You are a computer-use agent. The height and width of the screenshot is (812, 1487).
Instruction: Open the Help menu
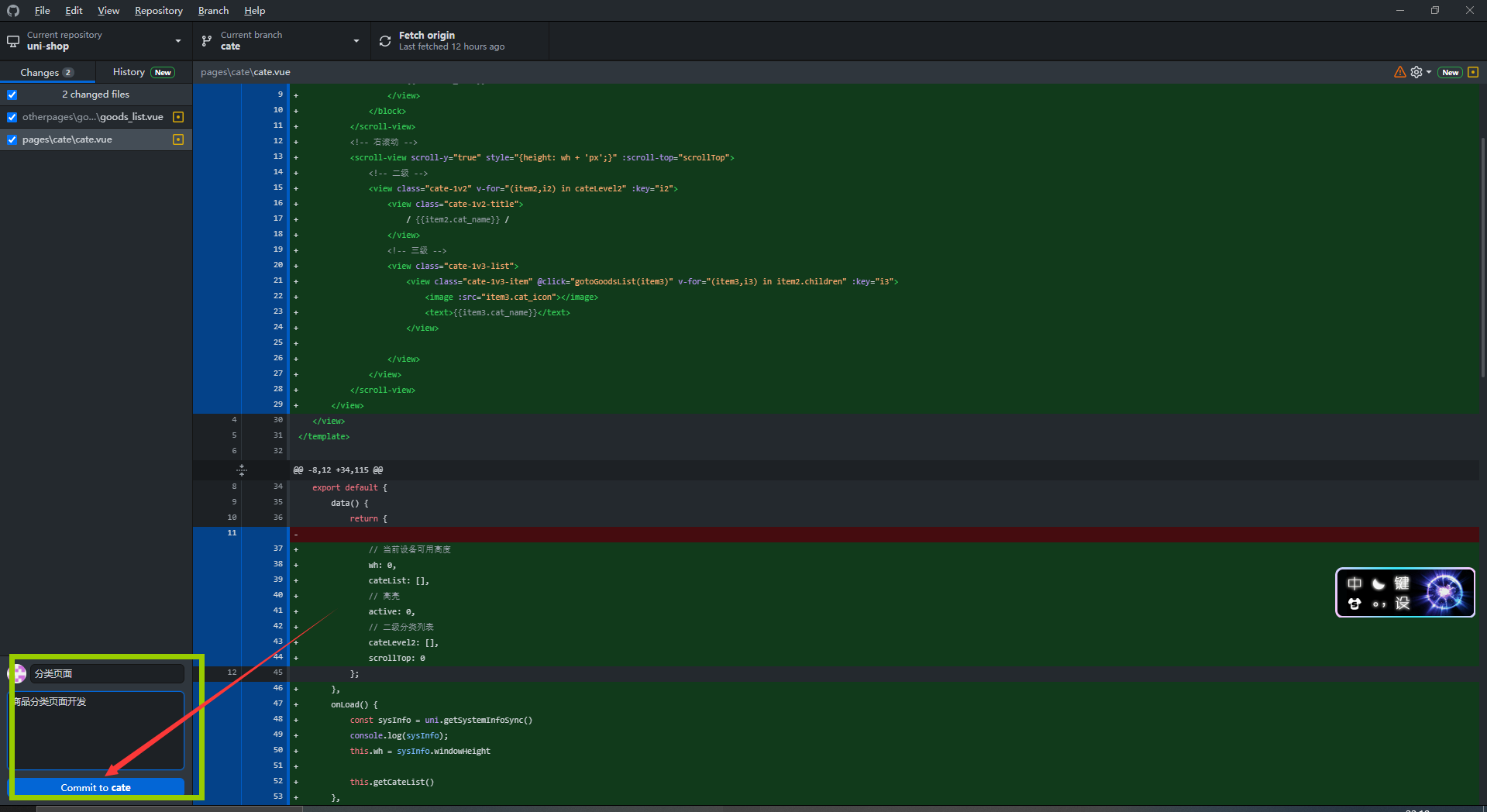pyautogui.click(x=255, y=11)
